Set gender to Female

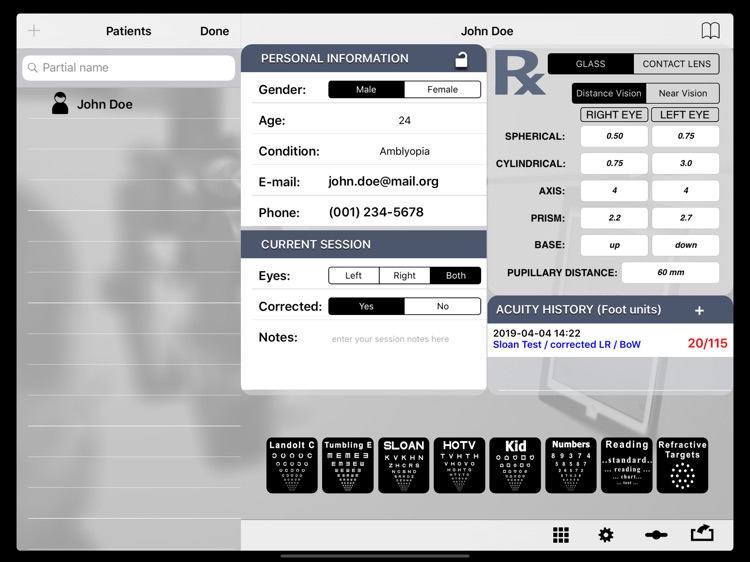tap(442, 89)
